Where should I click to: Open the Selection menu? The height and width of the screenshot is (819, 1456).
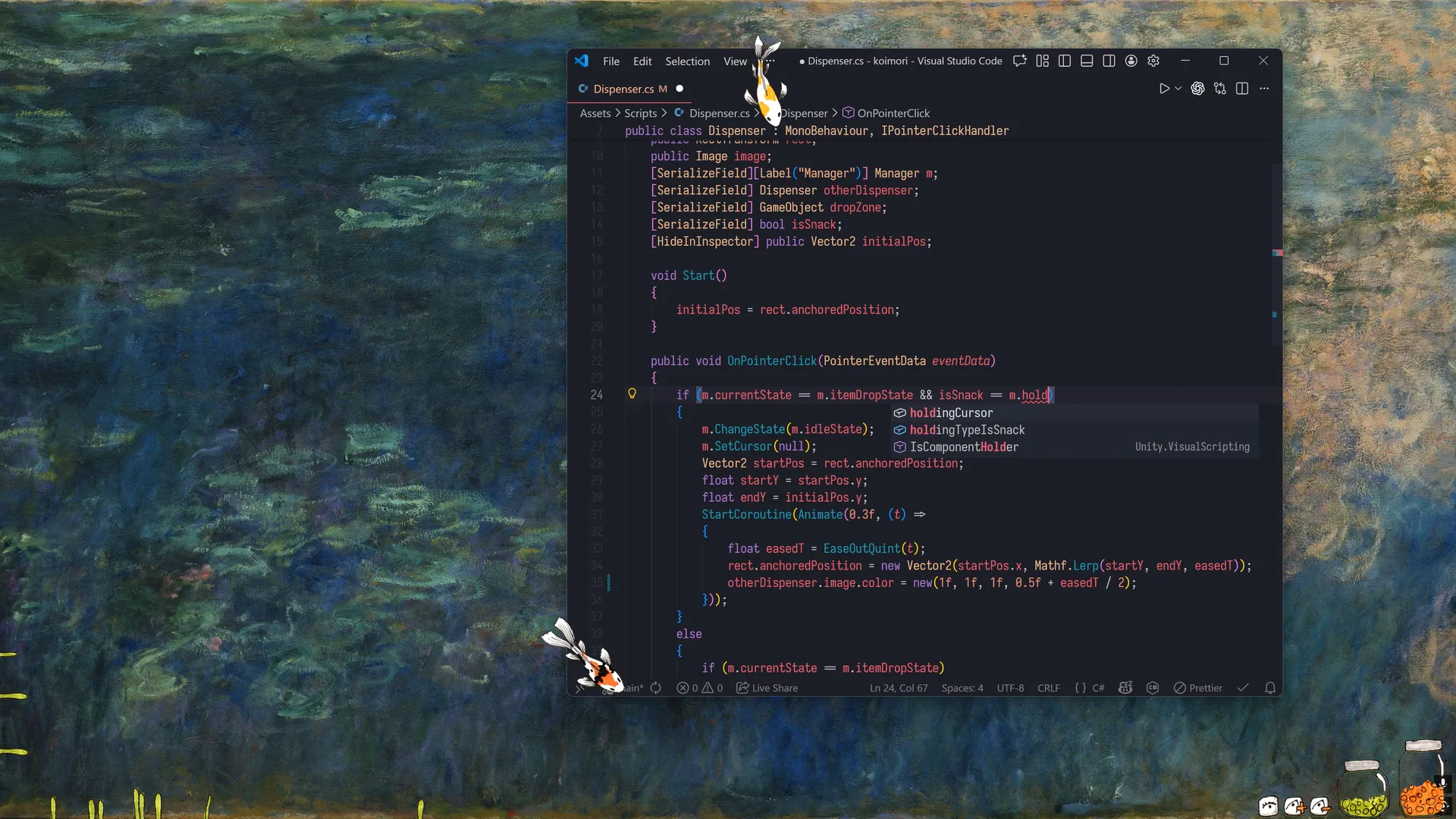(687, 61)
